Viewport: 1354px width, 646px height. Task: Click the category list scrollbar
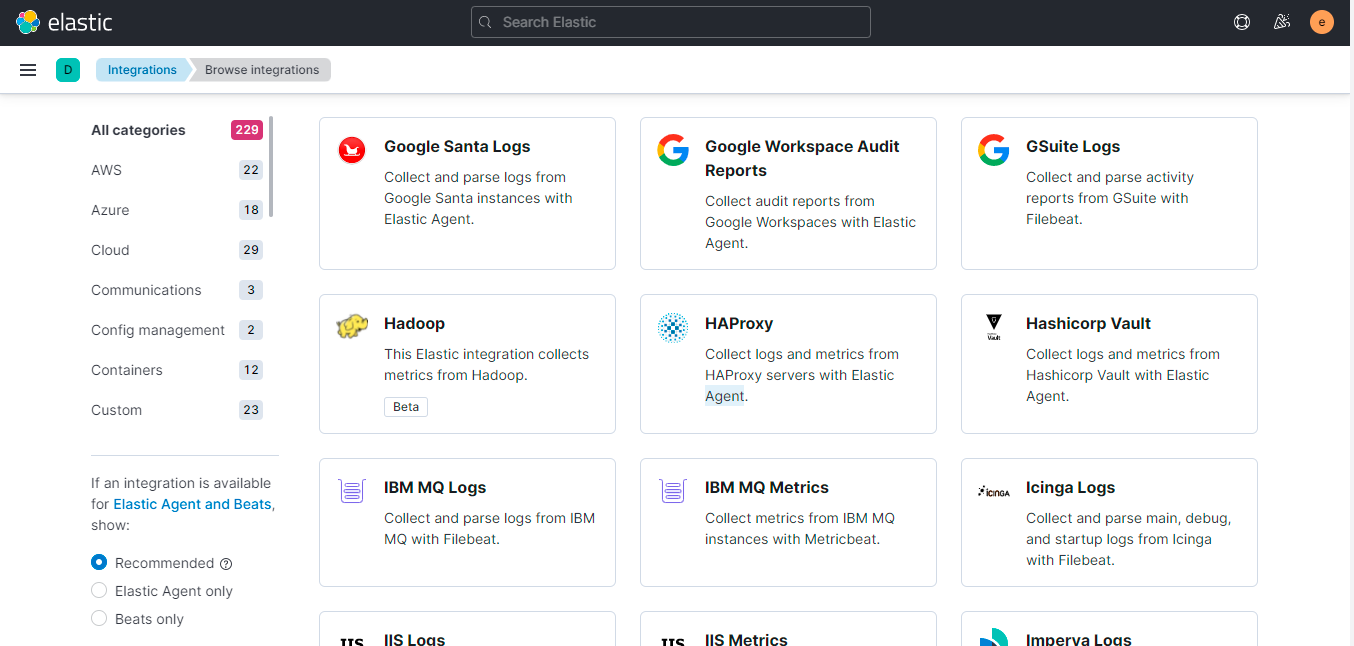[x=271, y=166]
